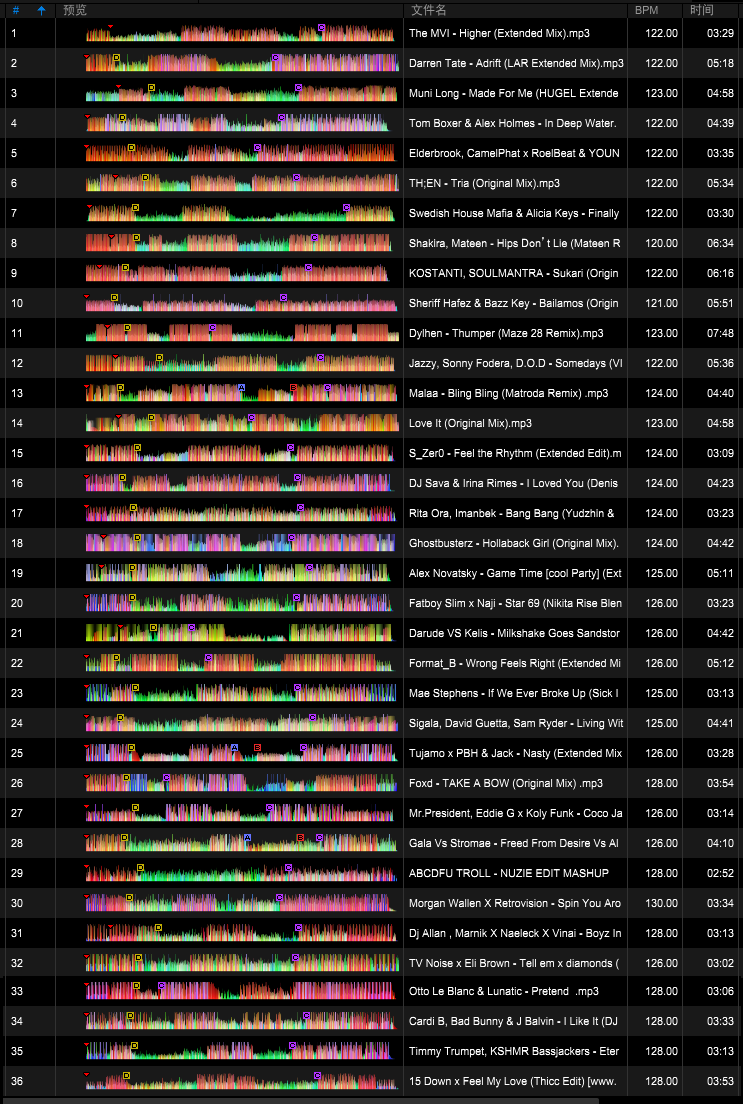Click purple C cue on Foxd - TAKE A BOW waveform
The image size is (743, 1104).
coord(166,777)
